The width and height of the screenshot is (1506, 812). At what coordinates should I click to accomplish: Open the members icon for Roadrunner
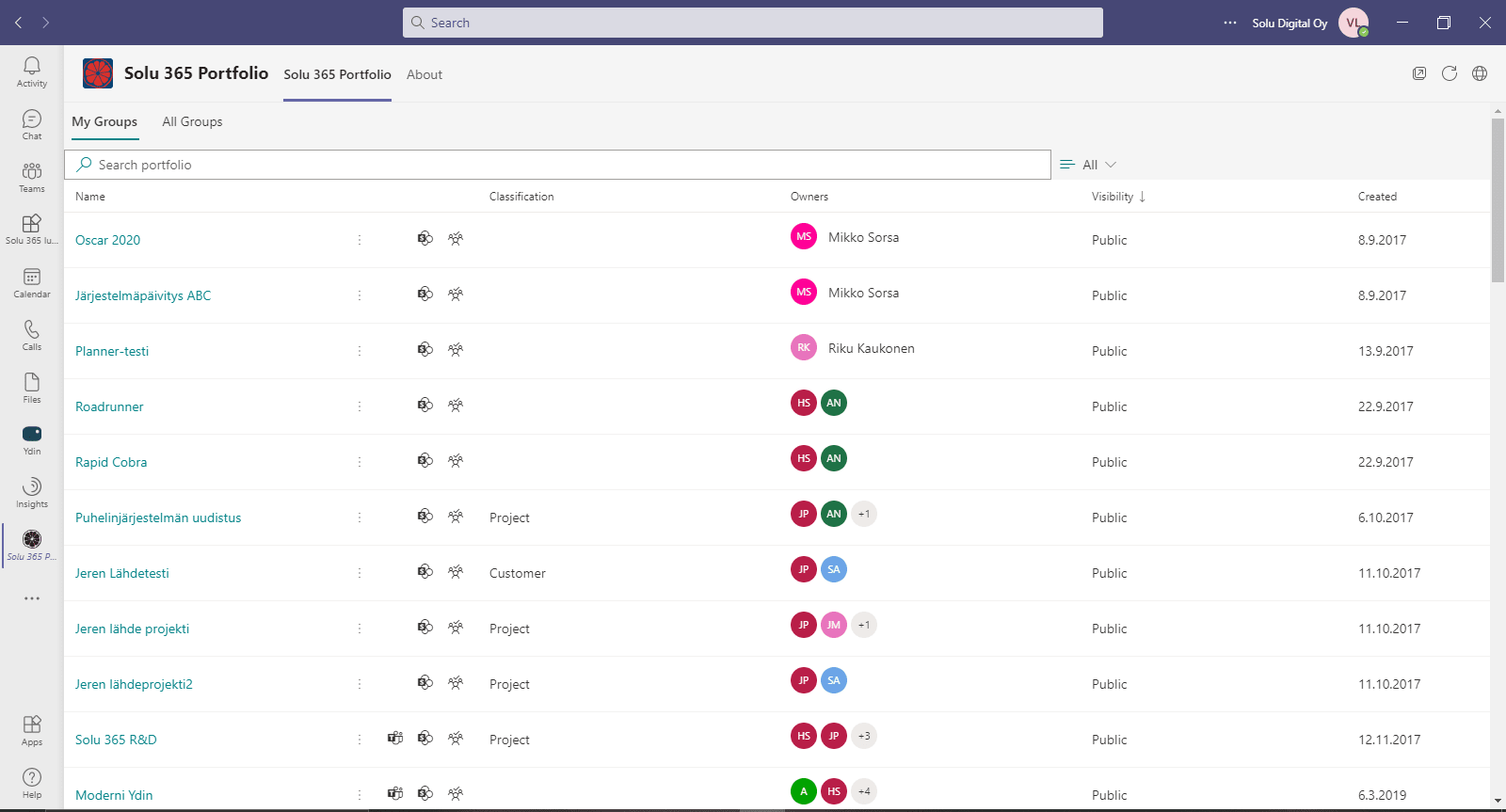456,406
